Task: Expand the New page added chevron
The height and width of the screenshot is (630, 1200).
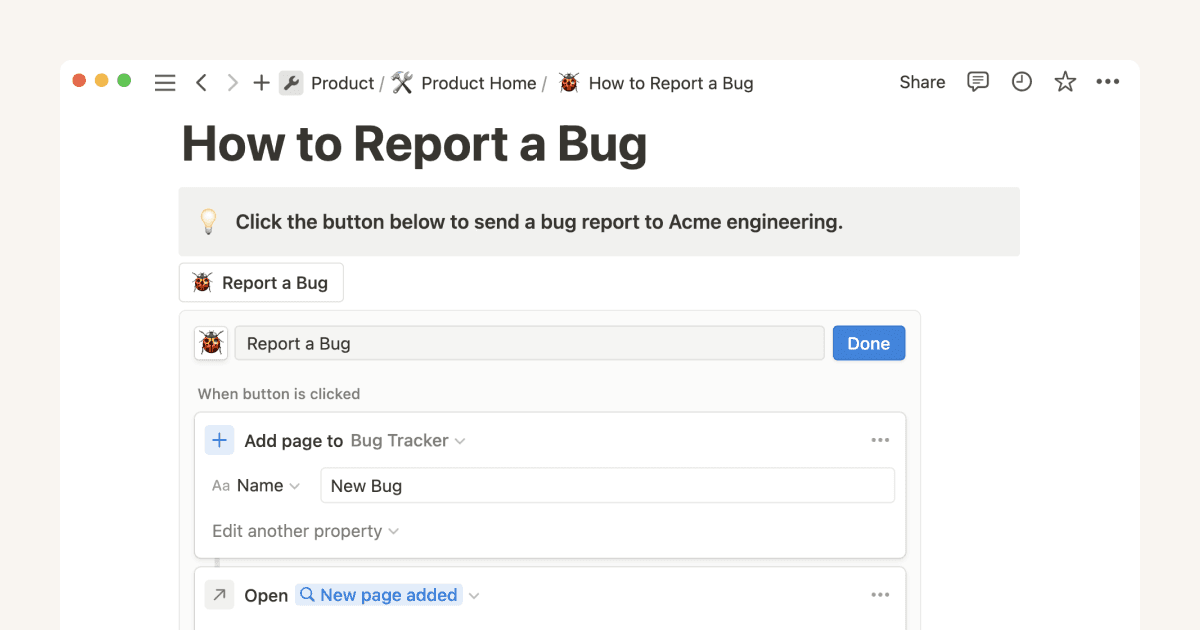Action: click(x=472, y=594)
